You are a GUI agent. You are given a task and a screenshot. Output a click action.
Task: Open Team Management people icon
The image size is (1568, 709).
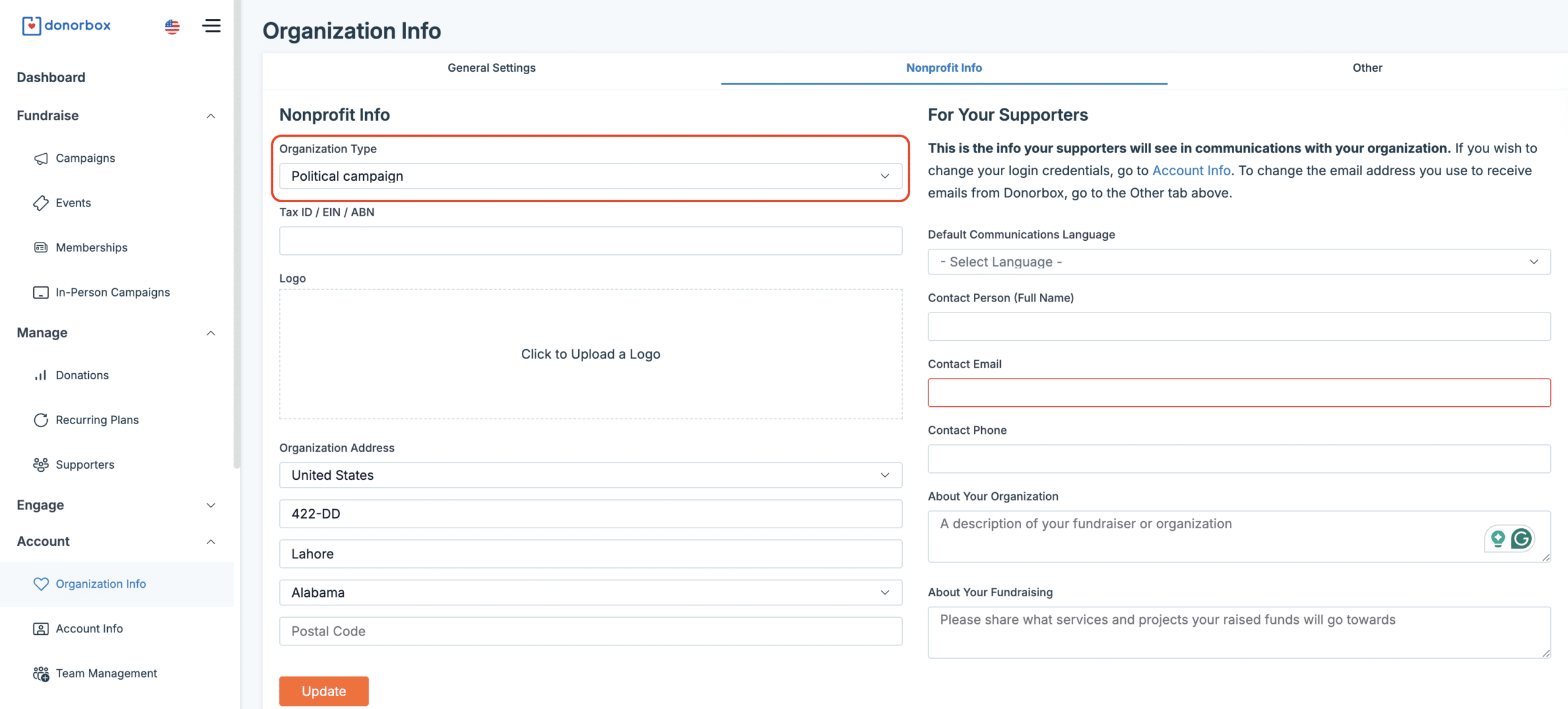pyautogui.click(x=41, y=674)
